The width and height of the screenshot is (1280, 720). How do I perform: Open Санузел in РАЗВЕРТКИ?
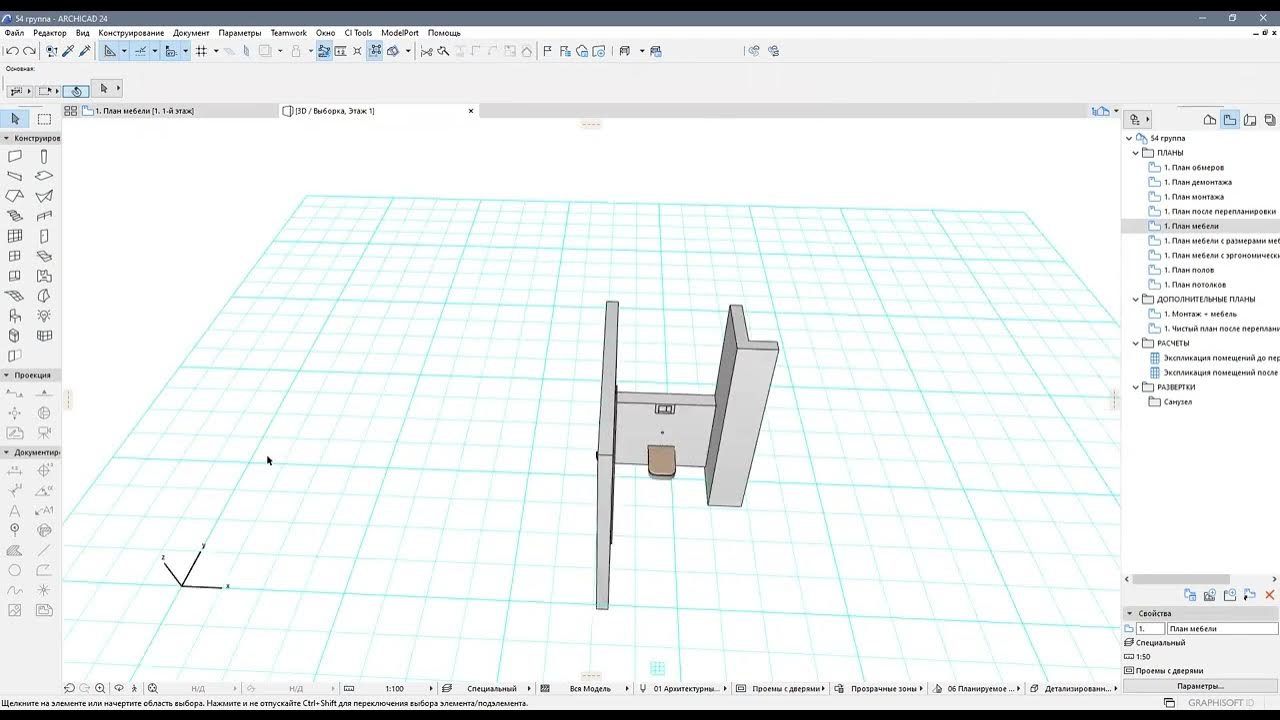pyautogui.click(x=1177, y=402)
